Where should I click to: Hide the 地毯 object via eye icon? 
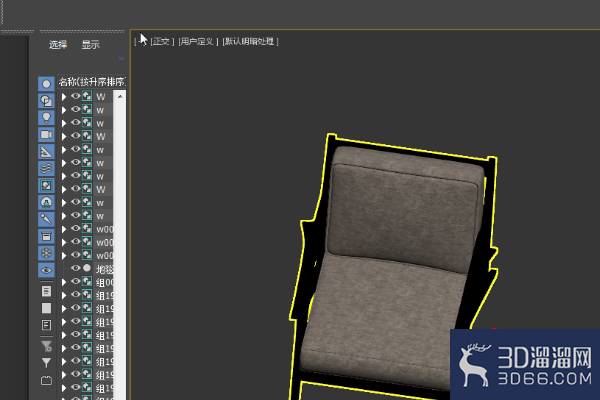point(75,268)
